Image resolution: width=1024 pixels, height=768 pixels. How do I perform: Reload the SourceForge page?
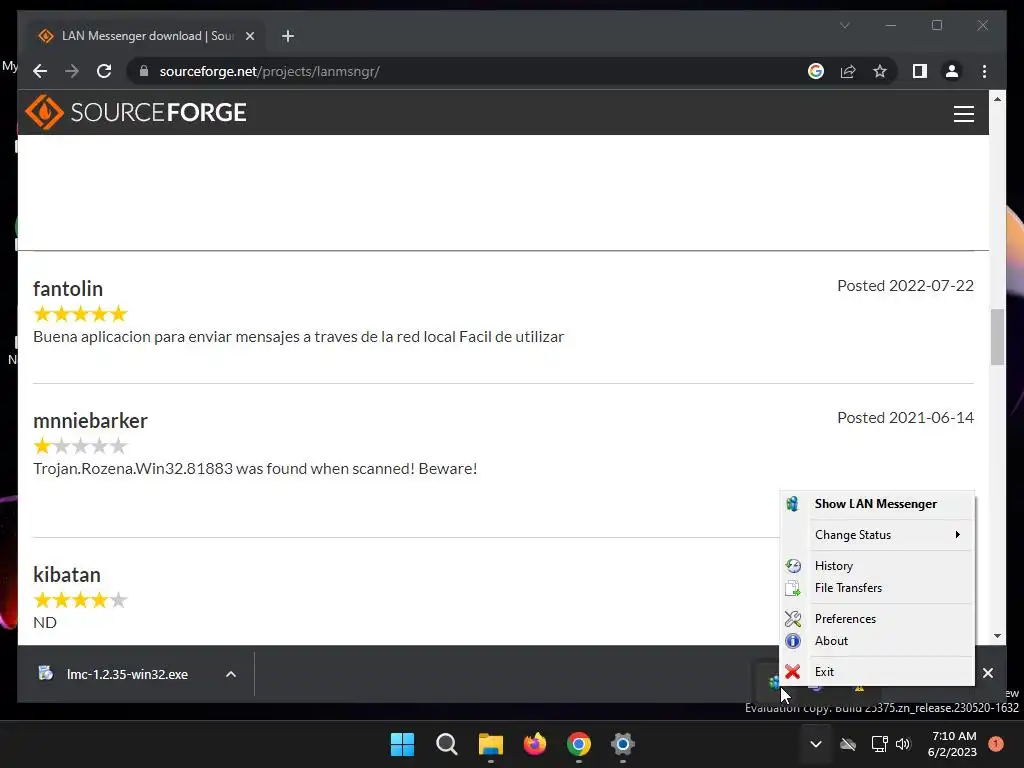pos(104,71)
